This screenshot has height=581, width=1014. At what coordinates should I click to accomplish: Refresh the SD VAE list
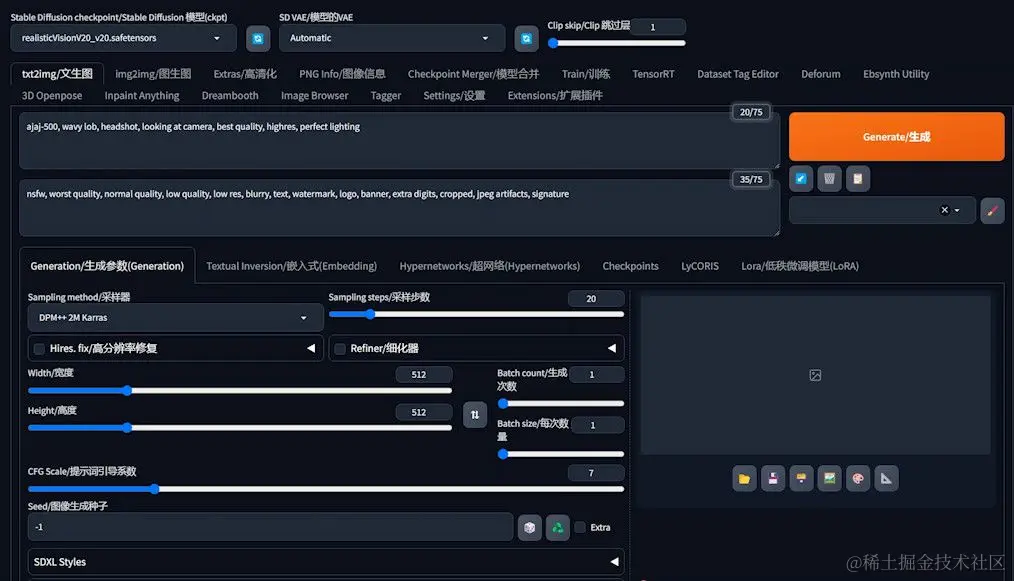526,39
